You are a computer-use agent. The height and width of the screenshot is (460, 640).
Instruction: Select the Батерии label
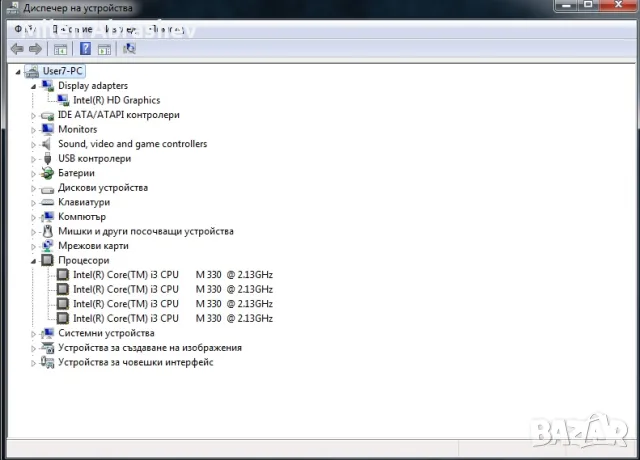click(x=76, y=173)
